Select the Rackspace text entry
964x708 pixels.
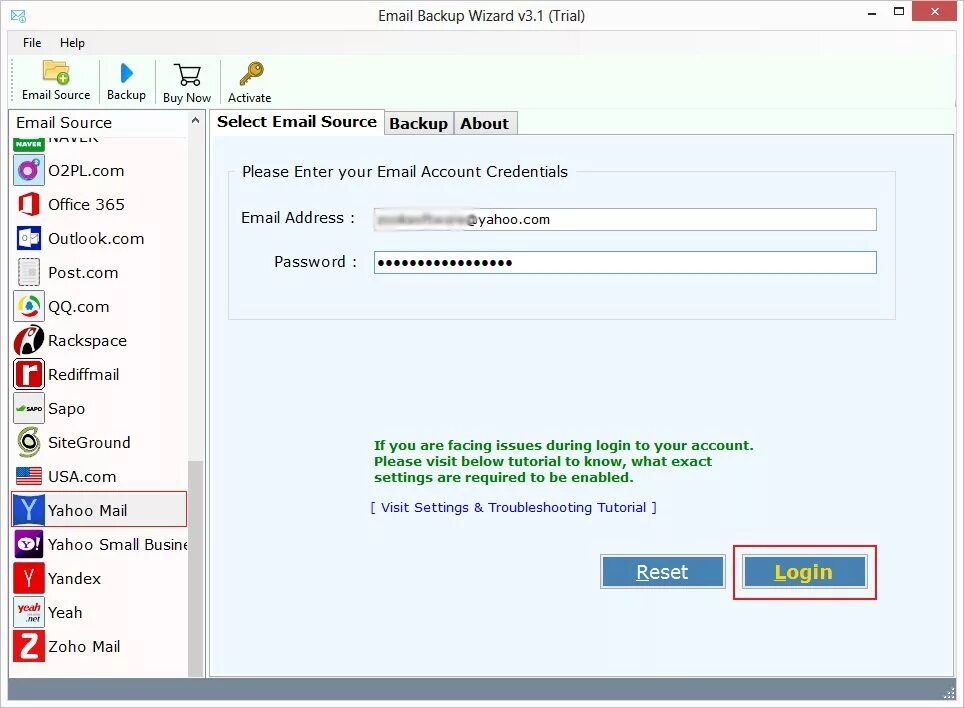87,340
